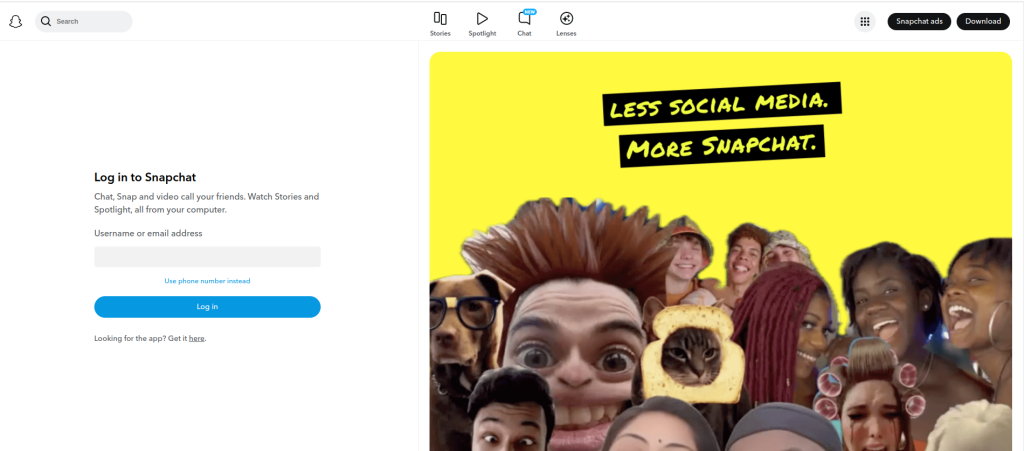Select the Stories text label
Screen dimensions: 1024x451
440,34
